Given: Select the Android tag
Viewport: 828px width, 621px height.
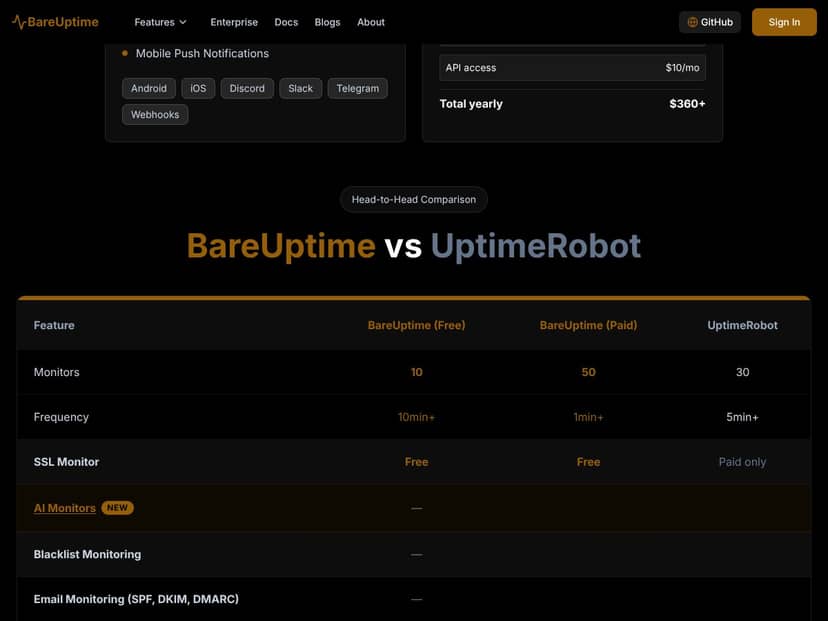Looking at the screenshot, I should 149,88.
